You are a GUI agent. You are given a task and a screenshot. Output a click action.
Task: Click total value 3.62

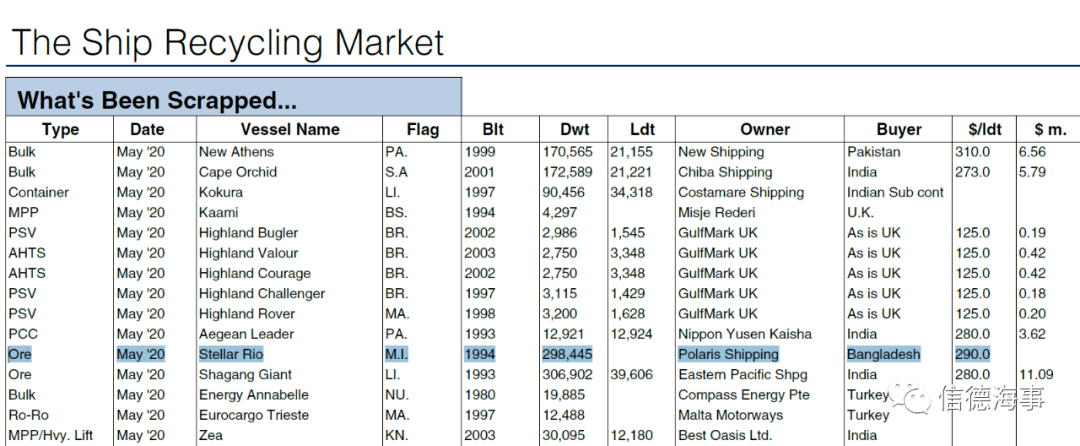(x=1032, y=334)
